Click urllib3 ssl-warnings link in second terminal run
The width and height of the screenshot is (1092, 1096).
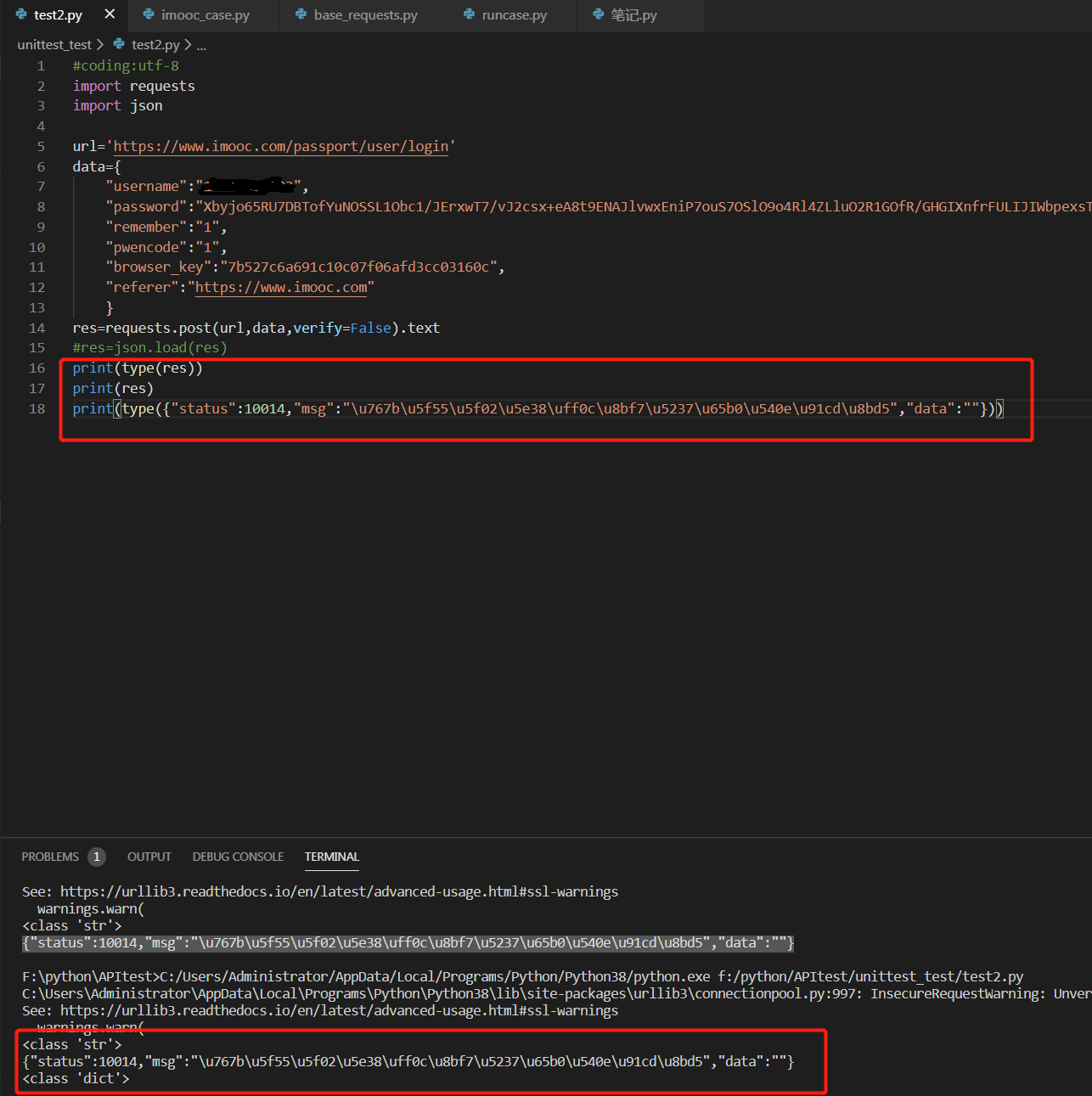(x=339, y=1010)
